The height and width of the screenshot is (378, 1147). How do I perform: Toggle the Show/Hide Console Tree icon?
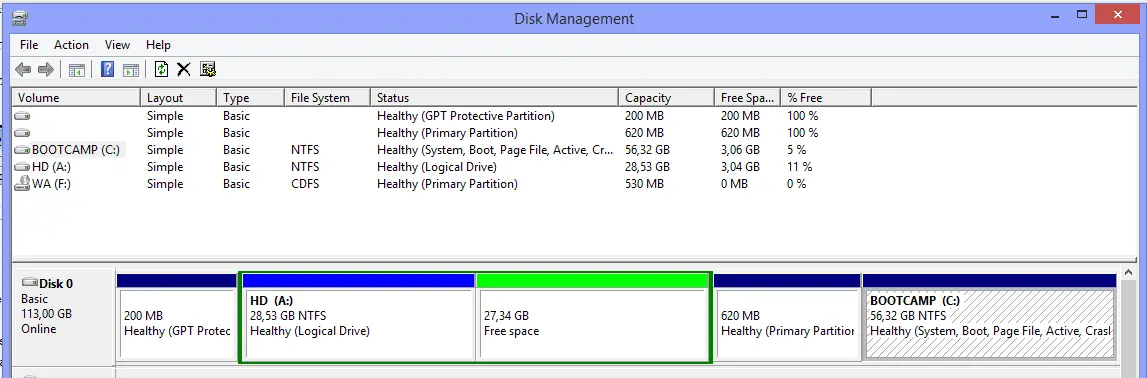click(x=77, y=70)
